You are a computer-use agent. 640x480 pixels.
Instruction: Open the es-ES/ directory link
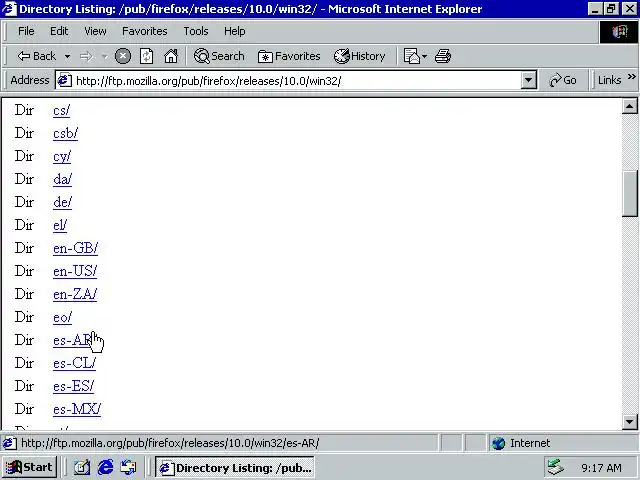[73, 386]
